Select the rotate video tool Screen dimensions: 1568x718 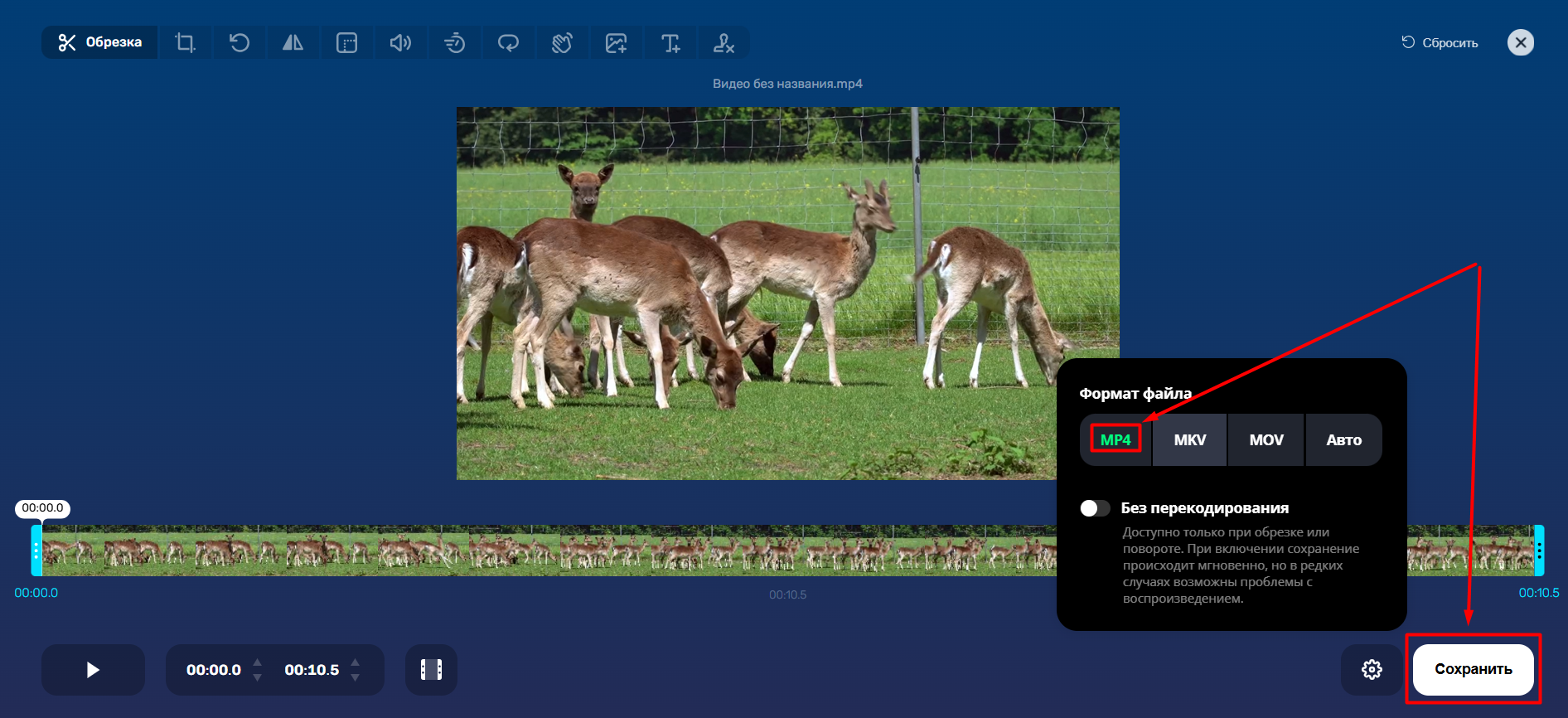click(x=240, y=42)
